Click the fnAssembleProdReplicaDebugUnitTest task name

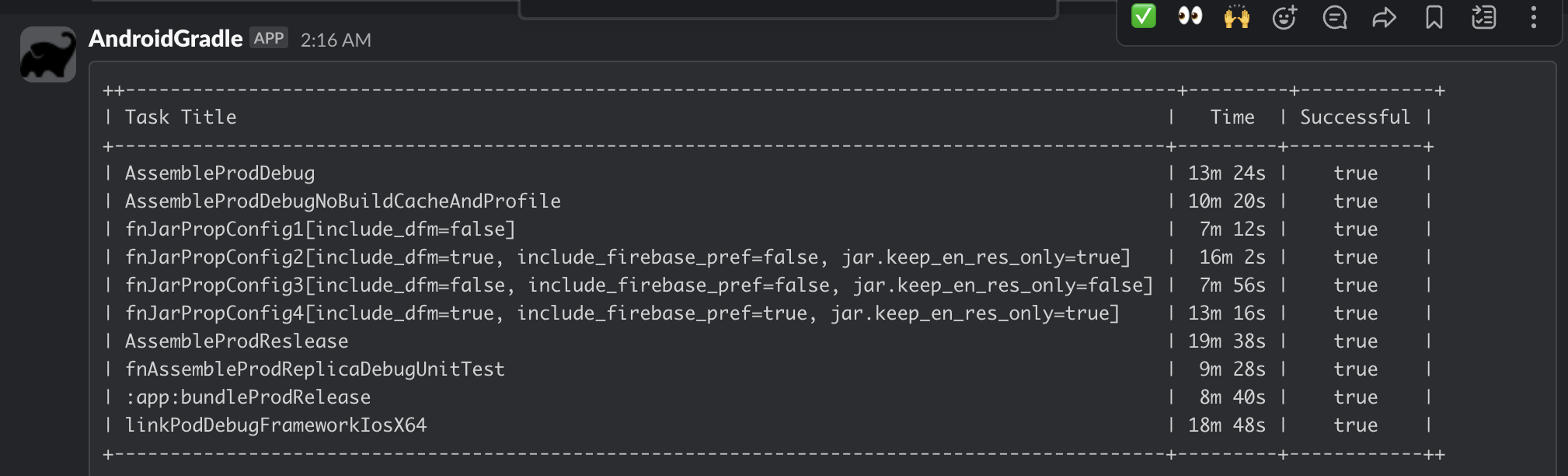point(315,369)
